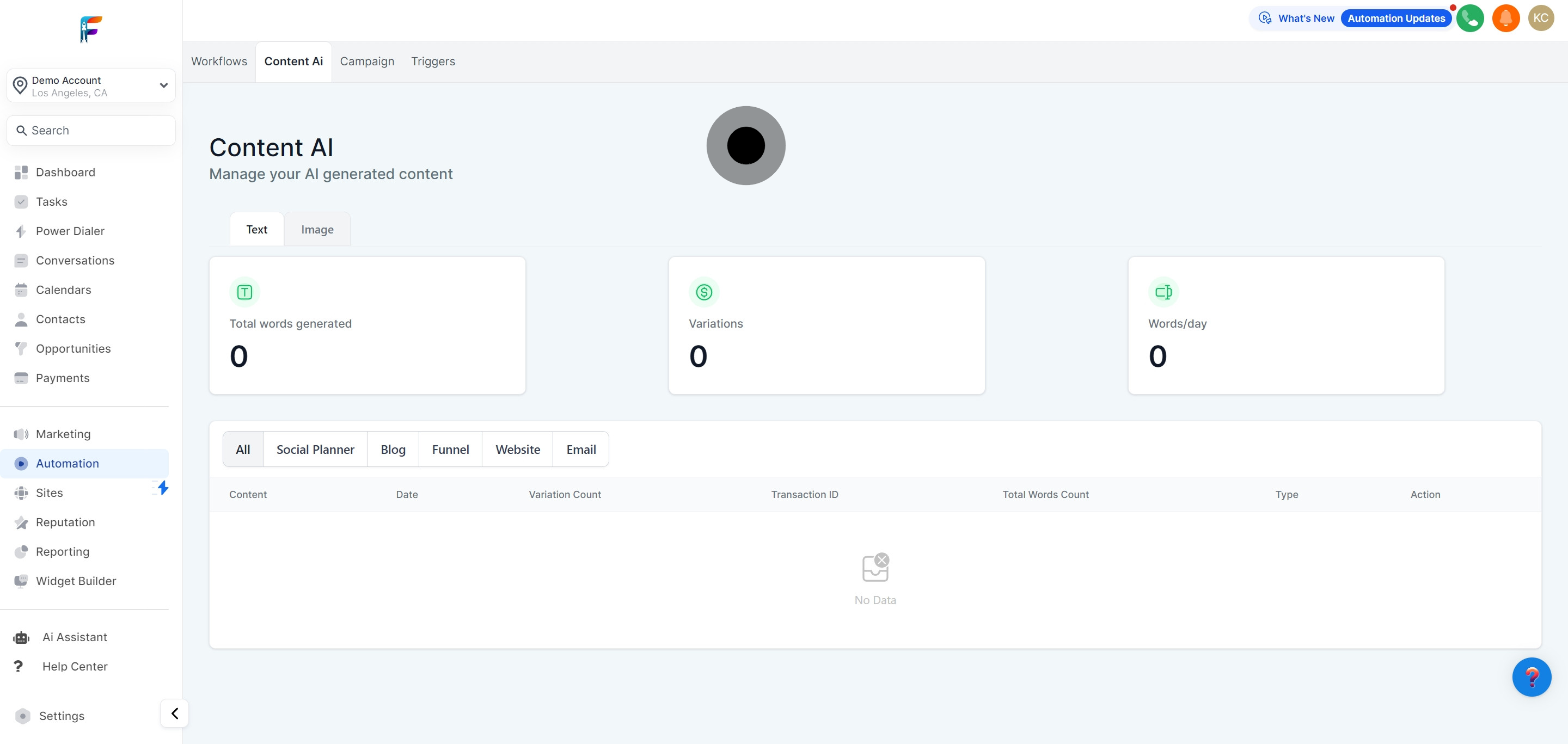
Task: Click the Ai Assistant robot icon
Action: coord(21,637)
